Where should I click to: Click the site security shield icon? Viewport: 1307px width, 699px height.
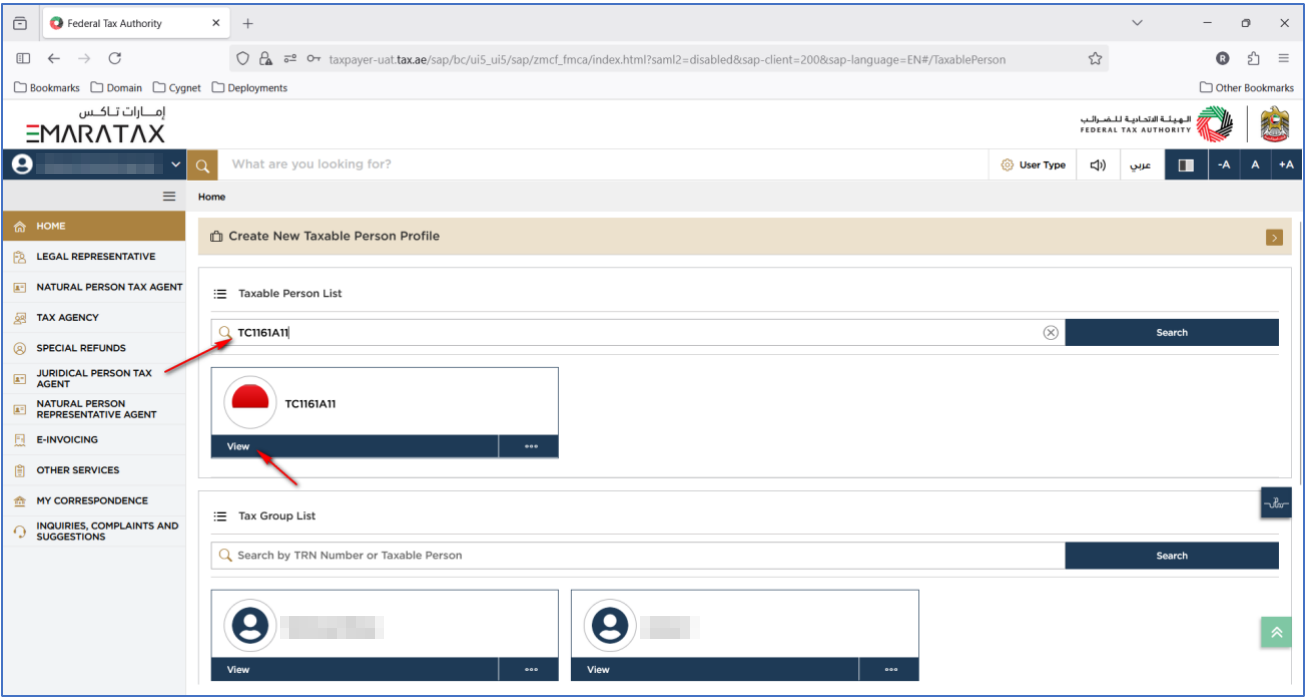point(243,59)
